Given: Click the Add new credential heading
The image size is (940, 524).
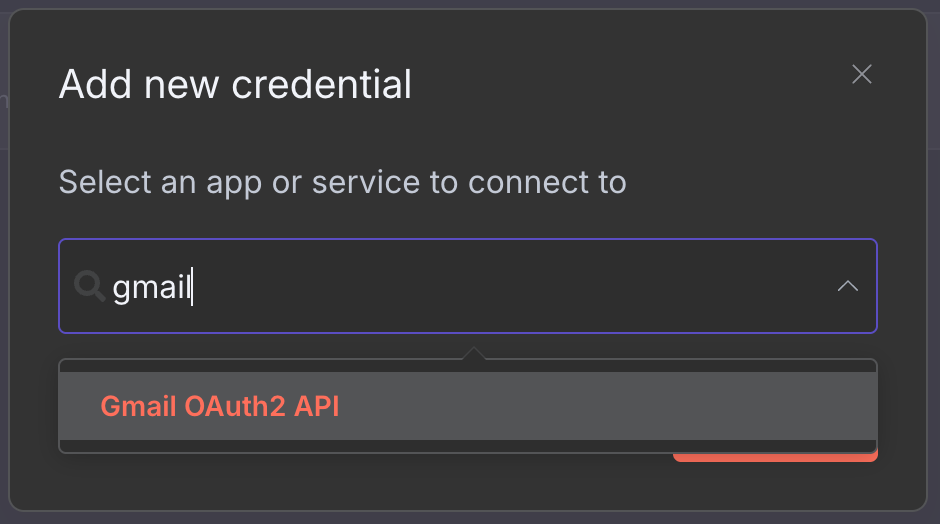Looking at the screenshot, I should tap(235, 84).
